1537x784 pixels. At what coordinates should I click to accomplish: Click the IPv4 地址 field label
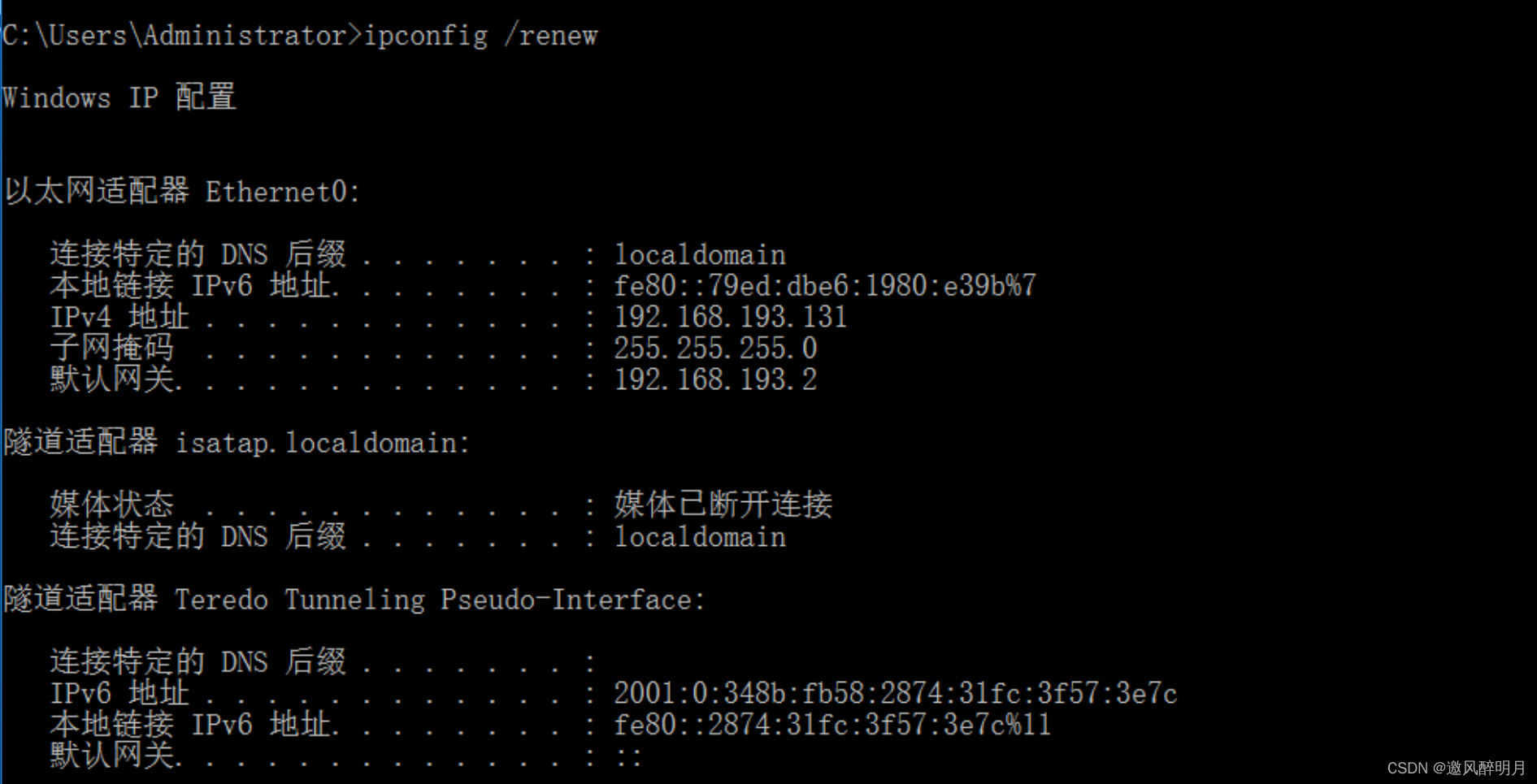[x=119, y=317]
